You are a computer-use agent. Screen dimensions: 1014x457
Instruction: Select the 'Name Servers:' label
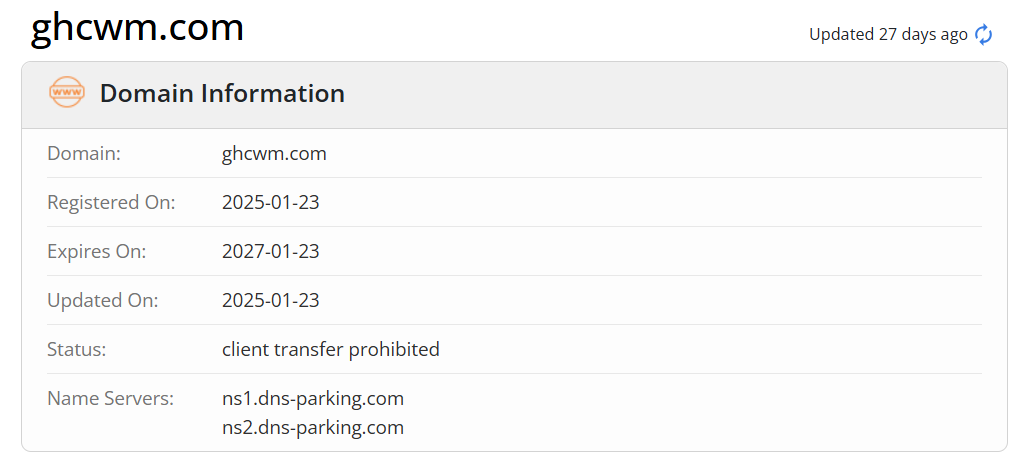tap(111, 399)
